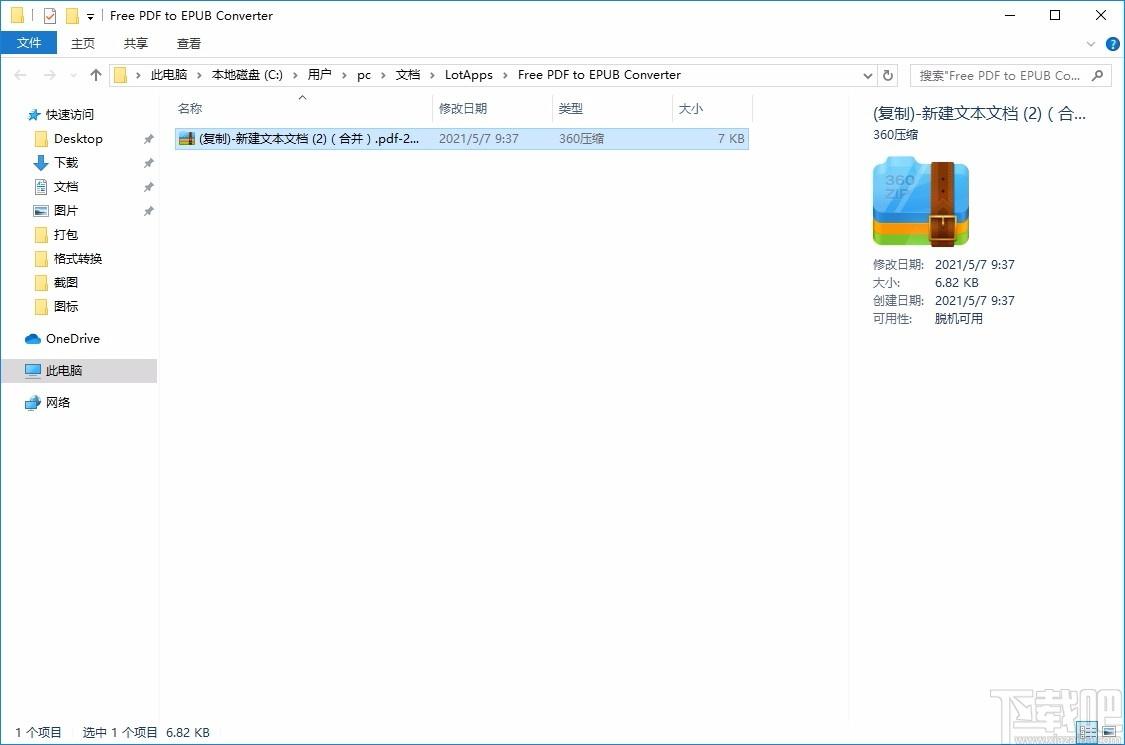Switch to the 查看 ribbon tab

click(x=189, y=43)
